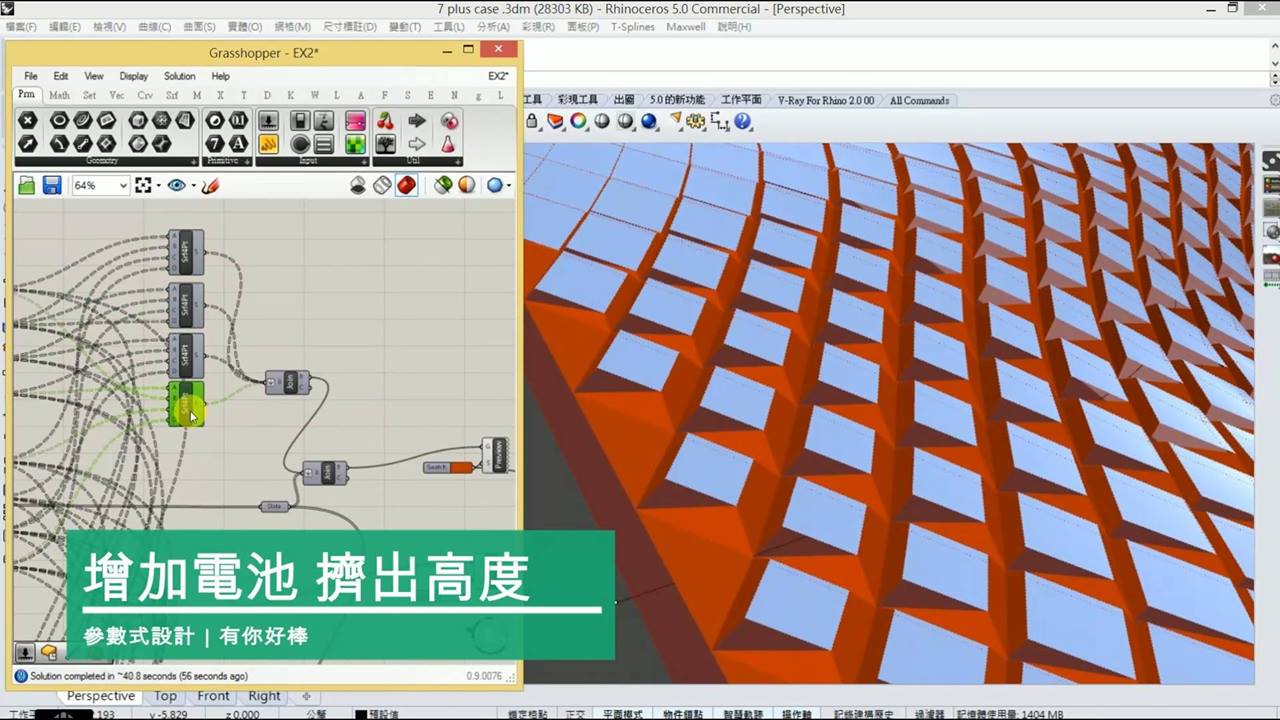Viewport: 1280px width, 720px height.
Task: Expand the Util panel dropdown
Action: click(457, 161)
